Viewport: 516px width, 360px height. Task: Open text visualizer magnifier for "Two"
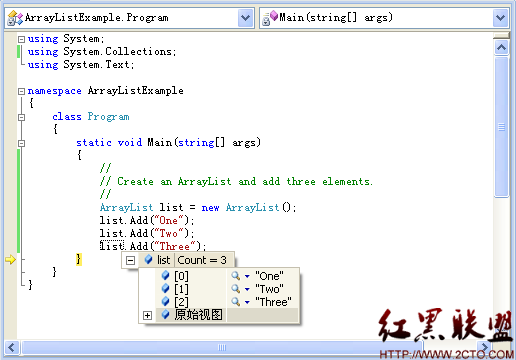click(236, 289)
